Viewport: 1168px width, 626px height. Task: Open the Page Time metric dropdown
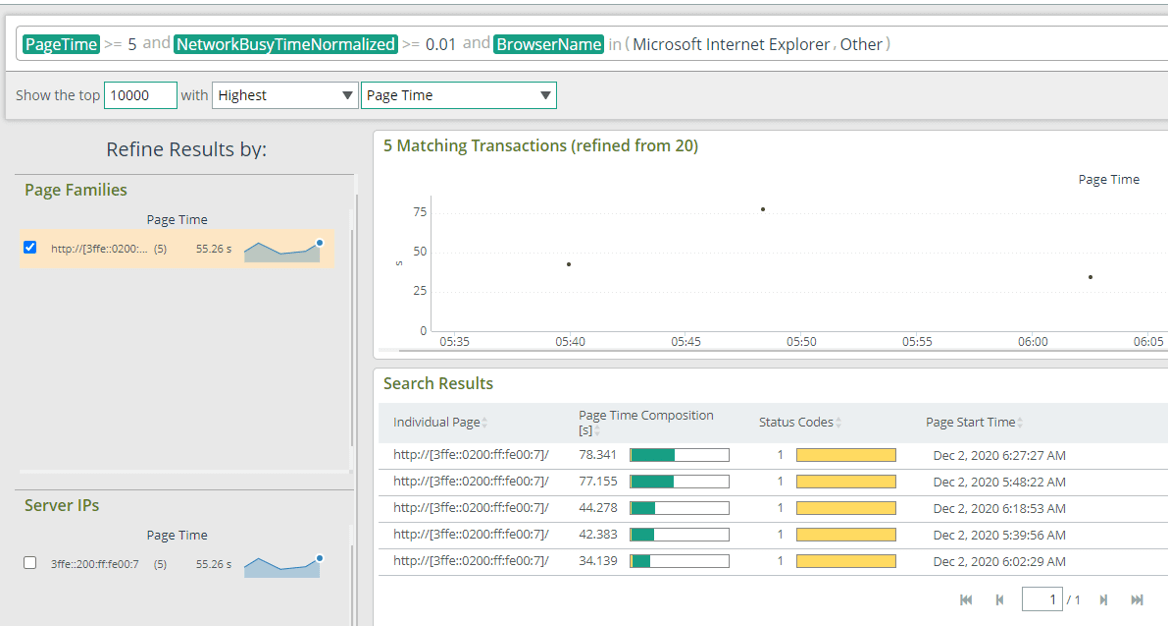click(458, 94)
